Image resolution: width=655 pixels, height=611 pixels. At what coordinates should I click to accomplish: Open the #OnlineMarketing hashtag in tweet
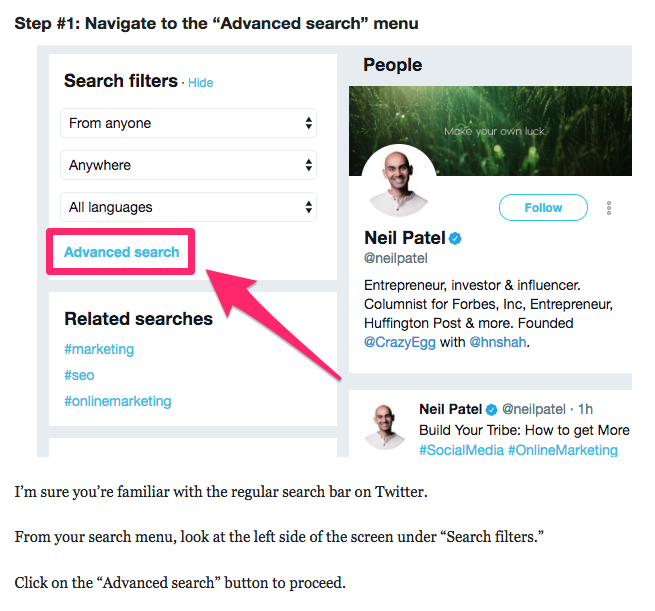click(x=562, y=450)
